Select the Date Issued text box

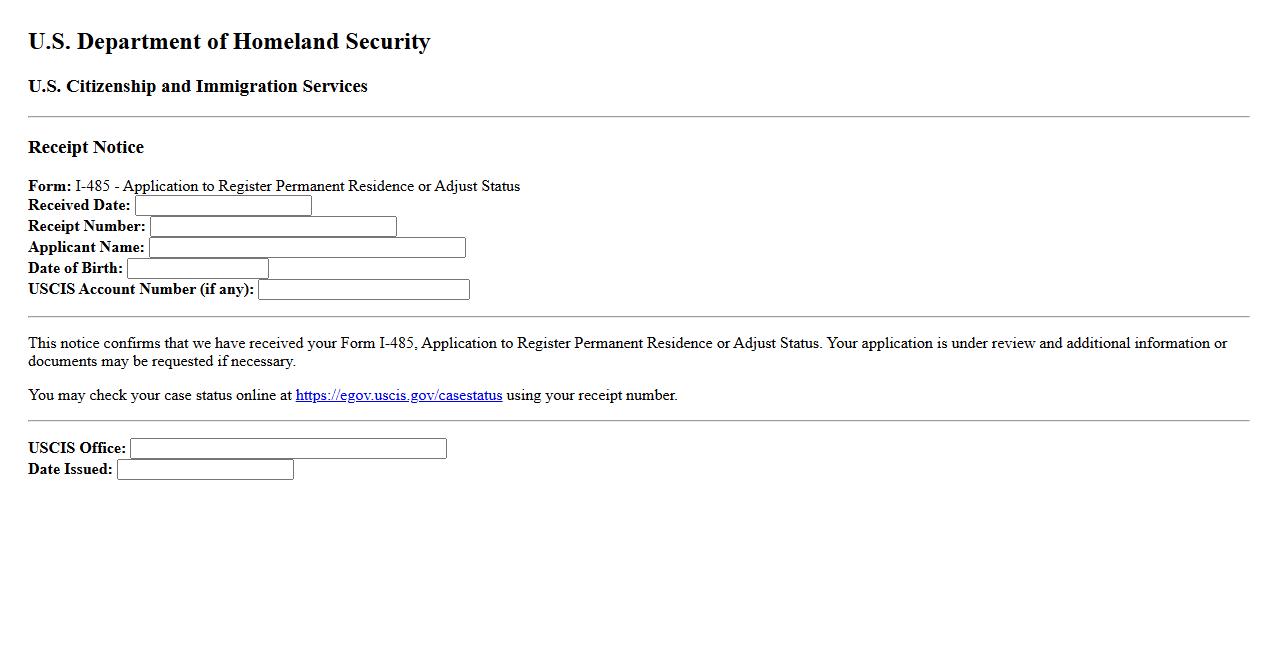point(205,470)
